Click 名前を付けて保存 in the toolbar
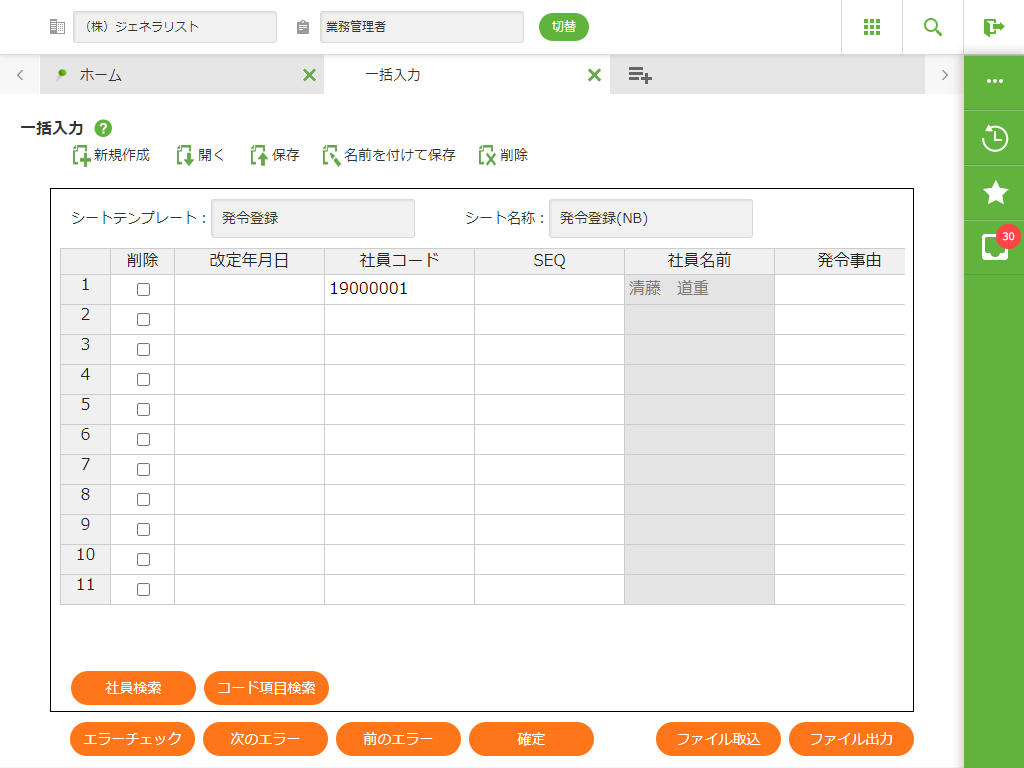 (389, 155)
